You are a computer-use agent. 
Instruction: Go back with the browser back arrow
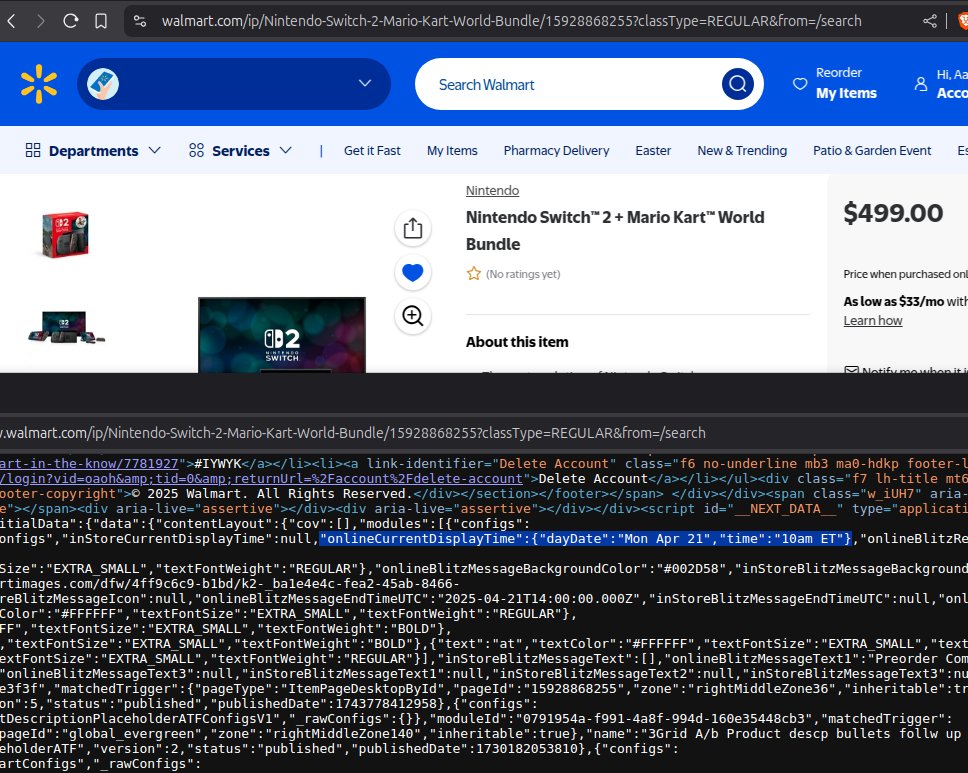pos(11,21)
